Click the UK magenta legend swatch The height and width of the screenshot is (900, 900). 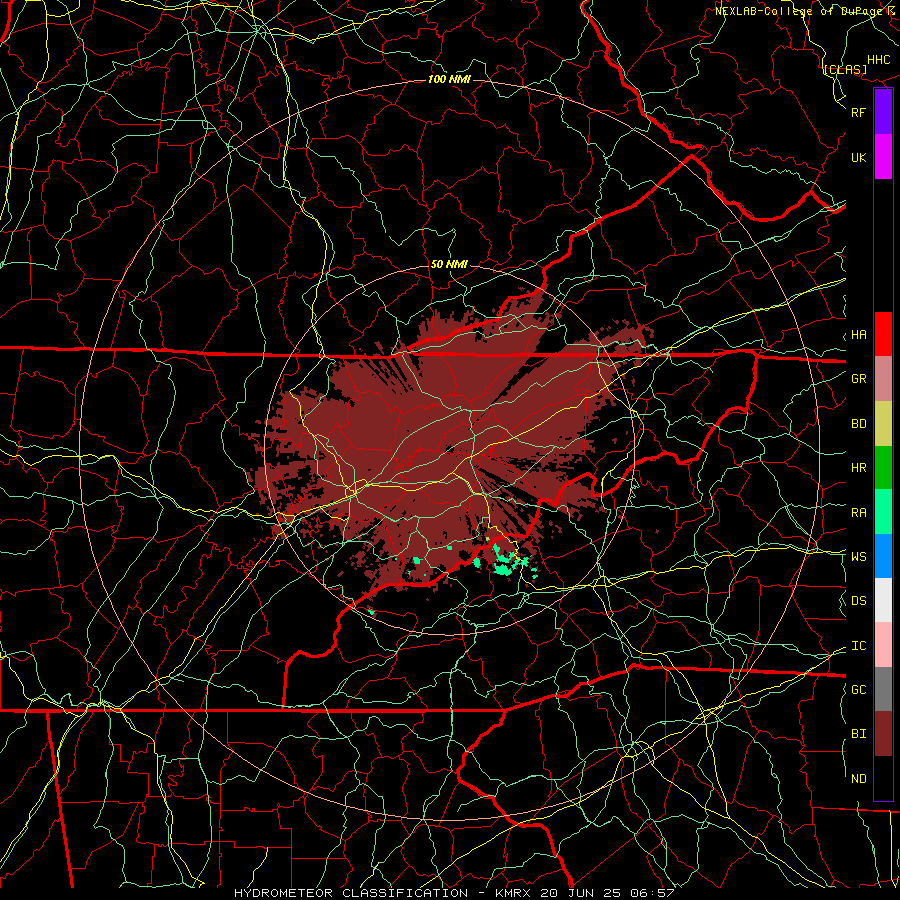point(883,157)
